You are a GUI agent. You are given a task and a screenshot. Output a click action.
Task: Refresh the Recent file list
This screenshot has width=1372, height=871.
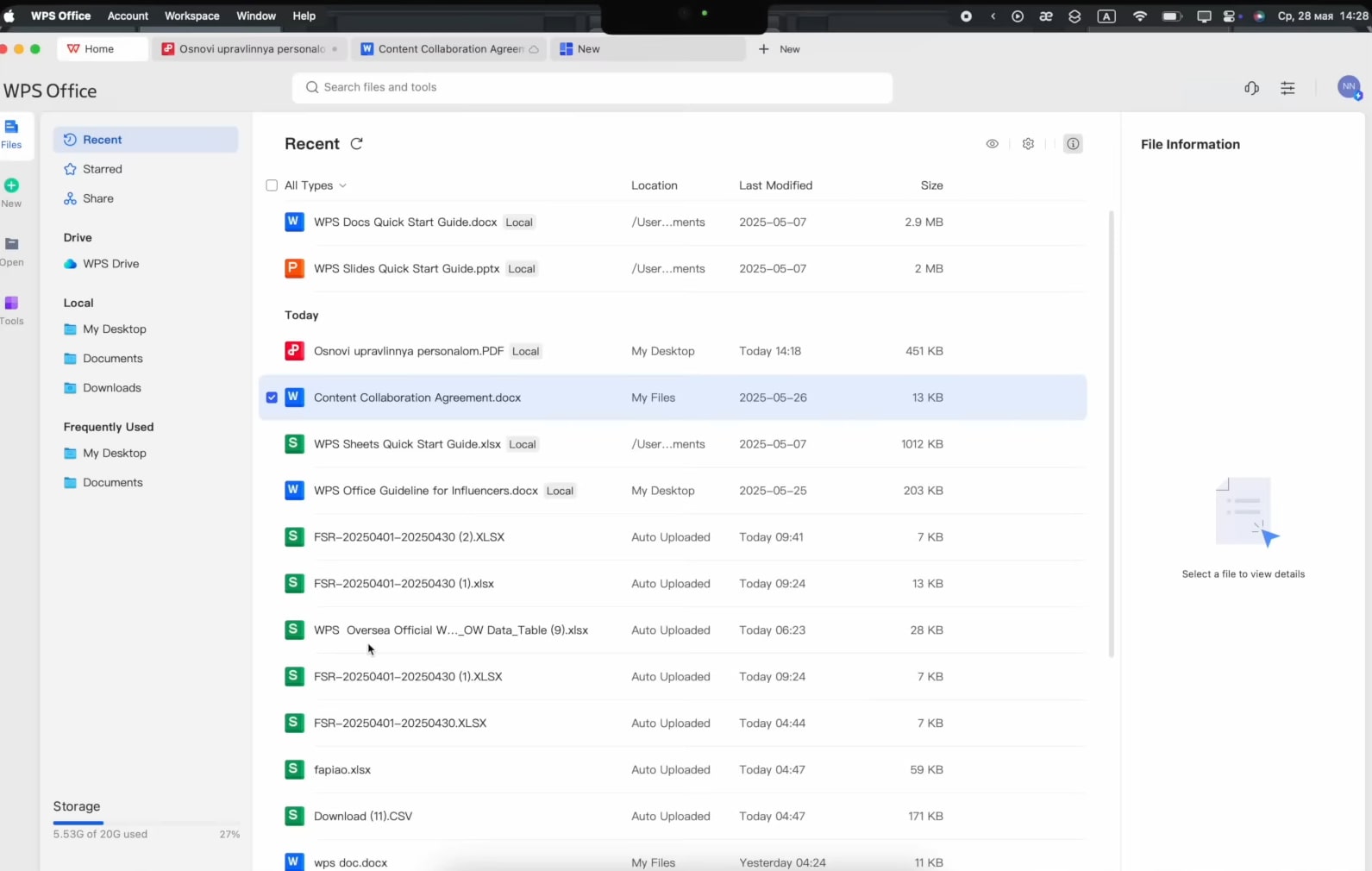click(x=356, y=144)
